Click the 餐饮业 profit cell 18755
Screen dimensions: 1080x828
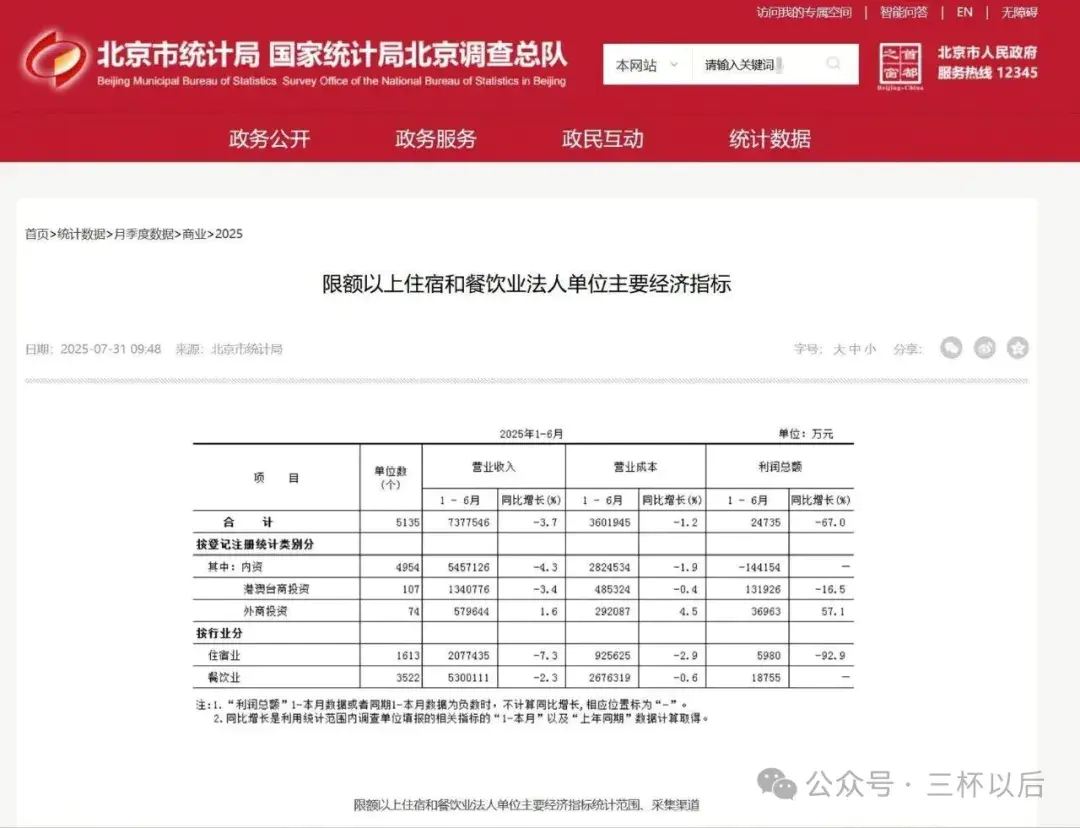[765, 678]
